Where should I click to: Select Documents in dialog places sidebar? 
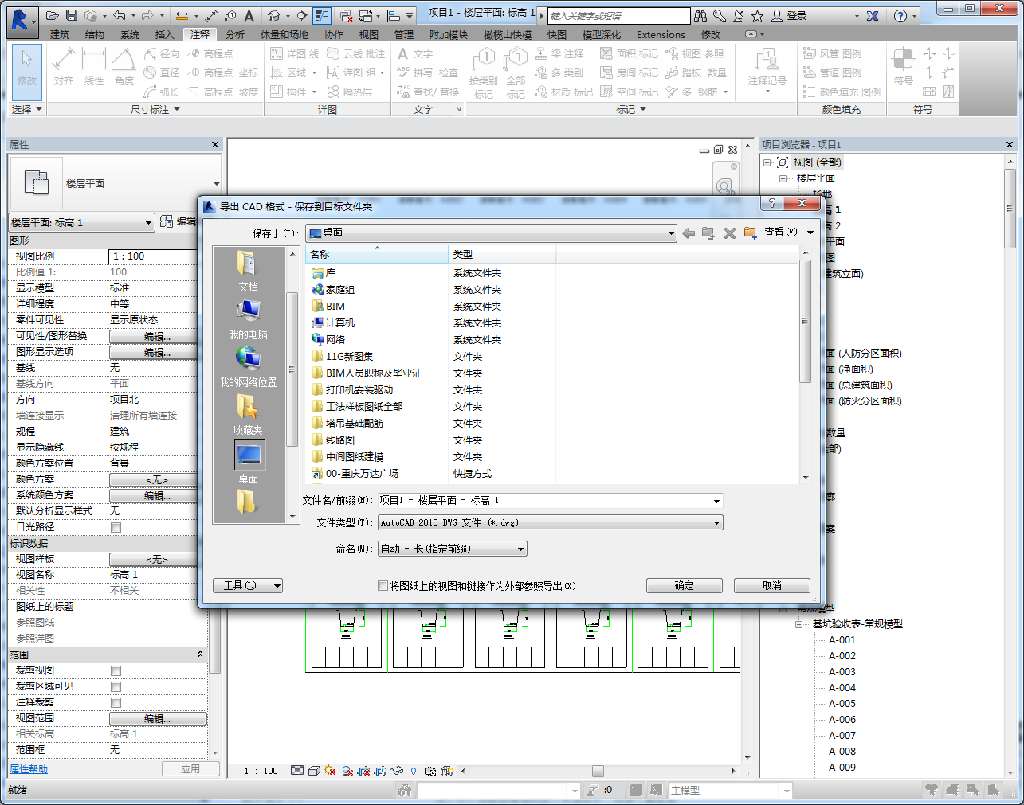click(x=248, y=270)
